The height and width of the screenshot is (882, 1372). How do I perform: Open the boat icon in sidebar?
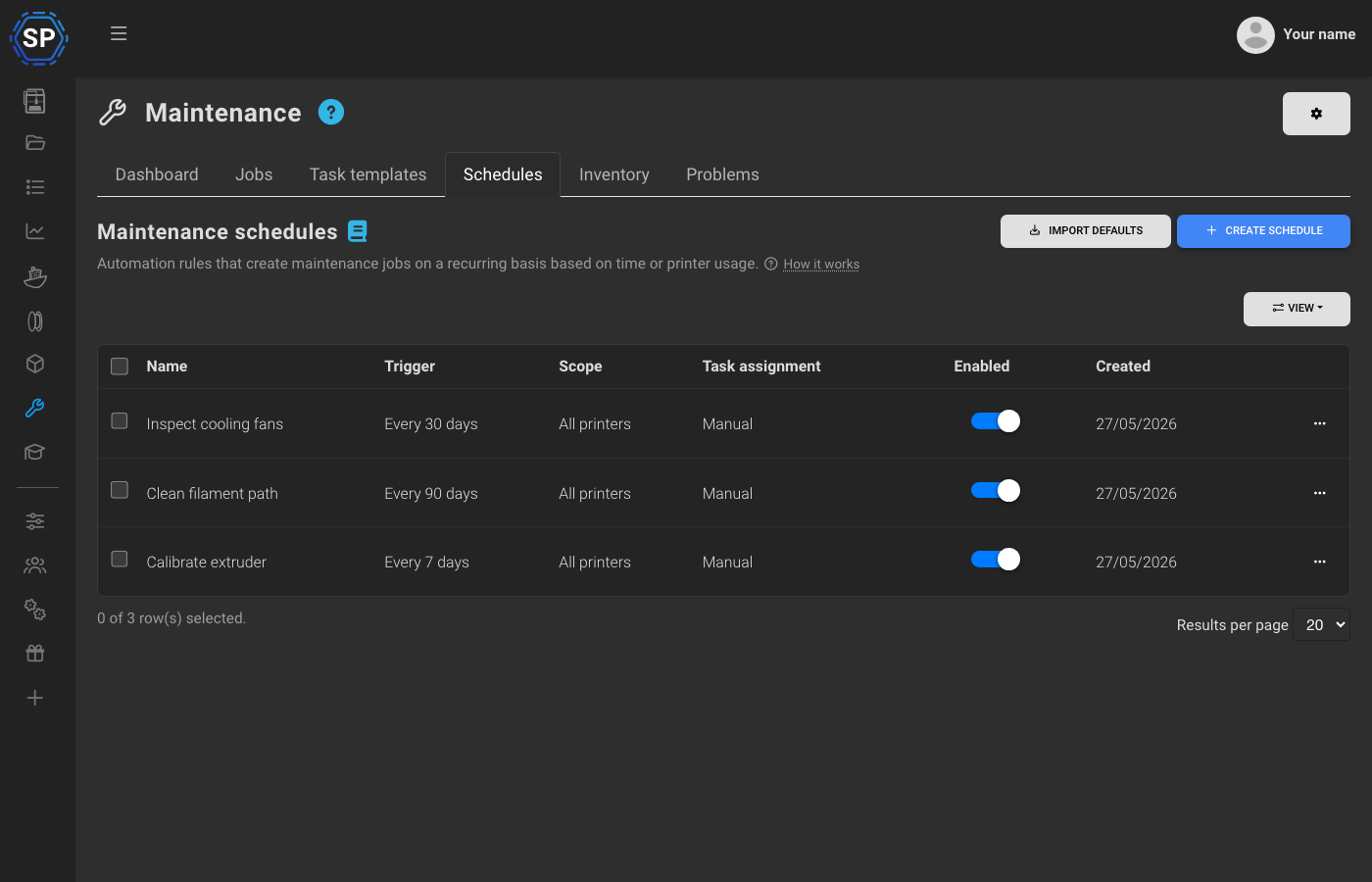[x=35, y=276]
